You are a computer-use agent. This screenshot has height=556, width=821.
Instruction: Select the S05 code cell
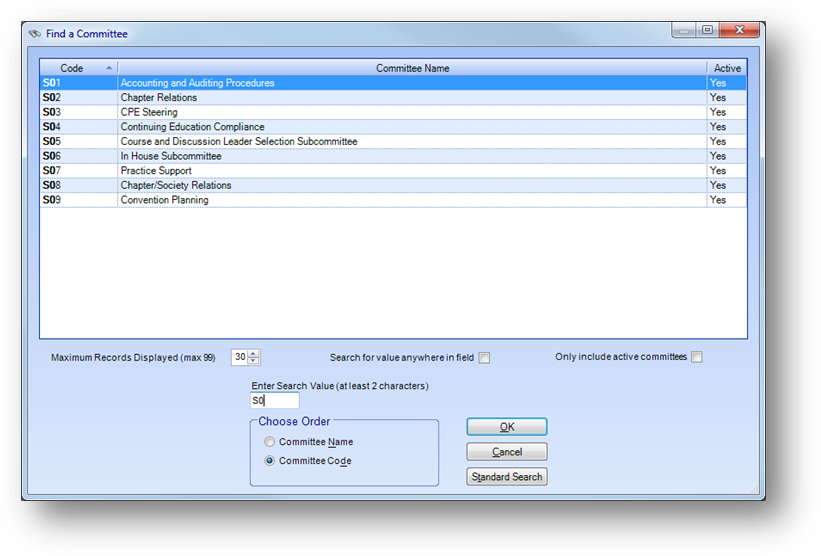(x=79, y=141)
